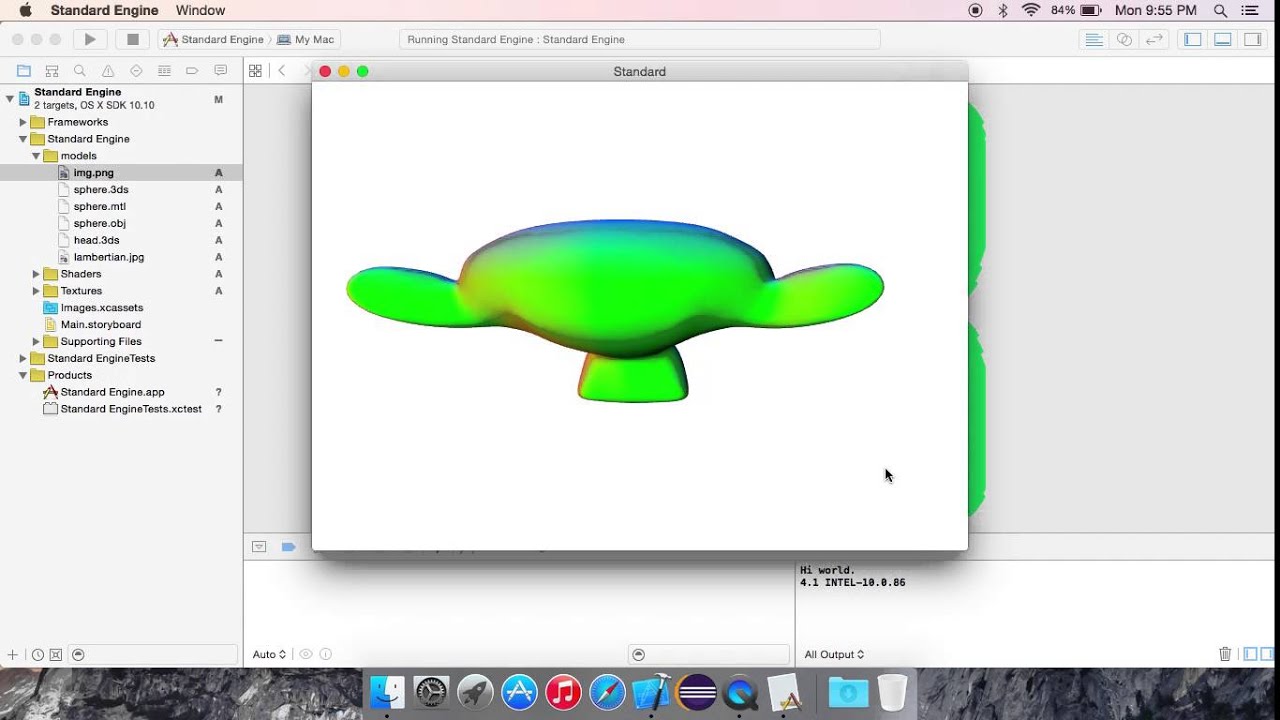1280x720 pixels.
Task: Expand the Shaders group
Action: tap(36, 274)
